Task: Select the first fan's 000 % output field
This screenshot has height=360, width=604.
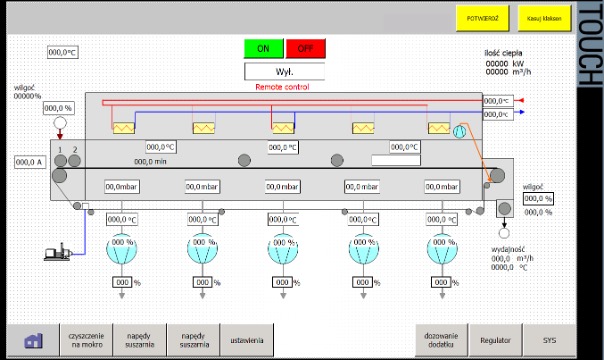Action: 122,283
